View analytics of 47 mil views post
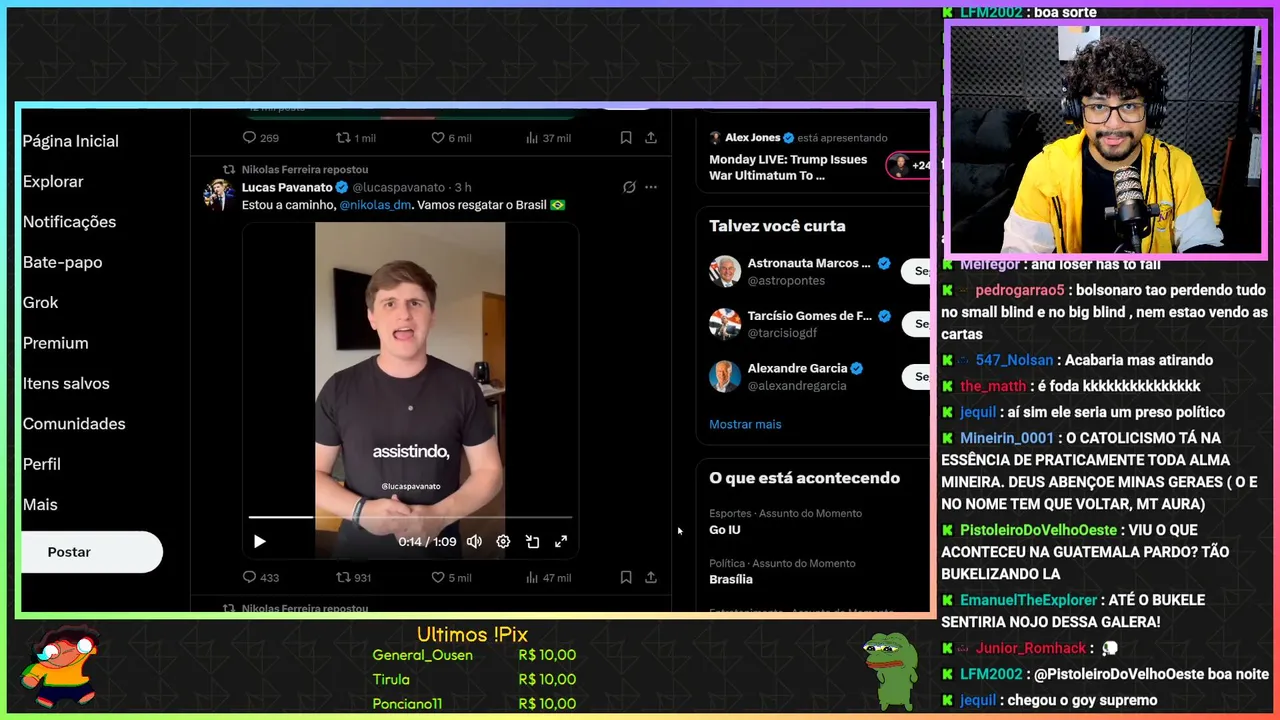 click(548, 577)
